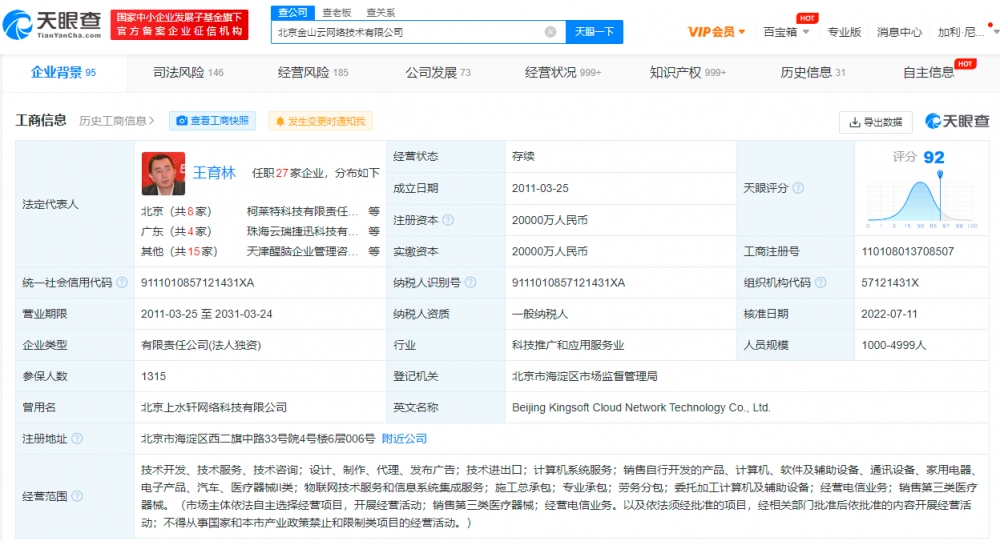This screenshot has width=1000, height=541.
Task: Open the user account dropdown at top right
Action: (x=961, y=32)
